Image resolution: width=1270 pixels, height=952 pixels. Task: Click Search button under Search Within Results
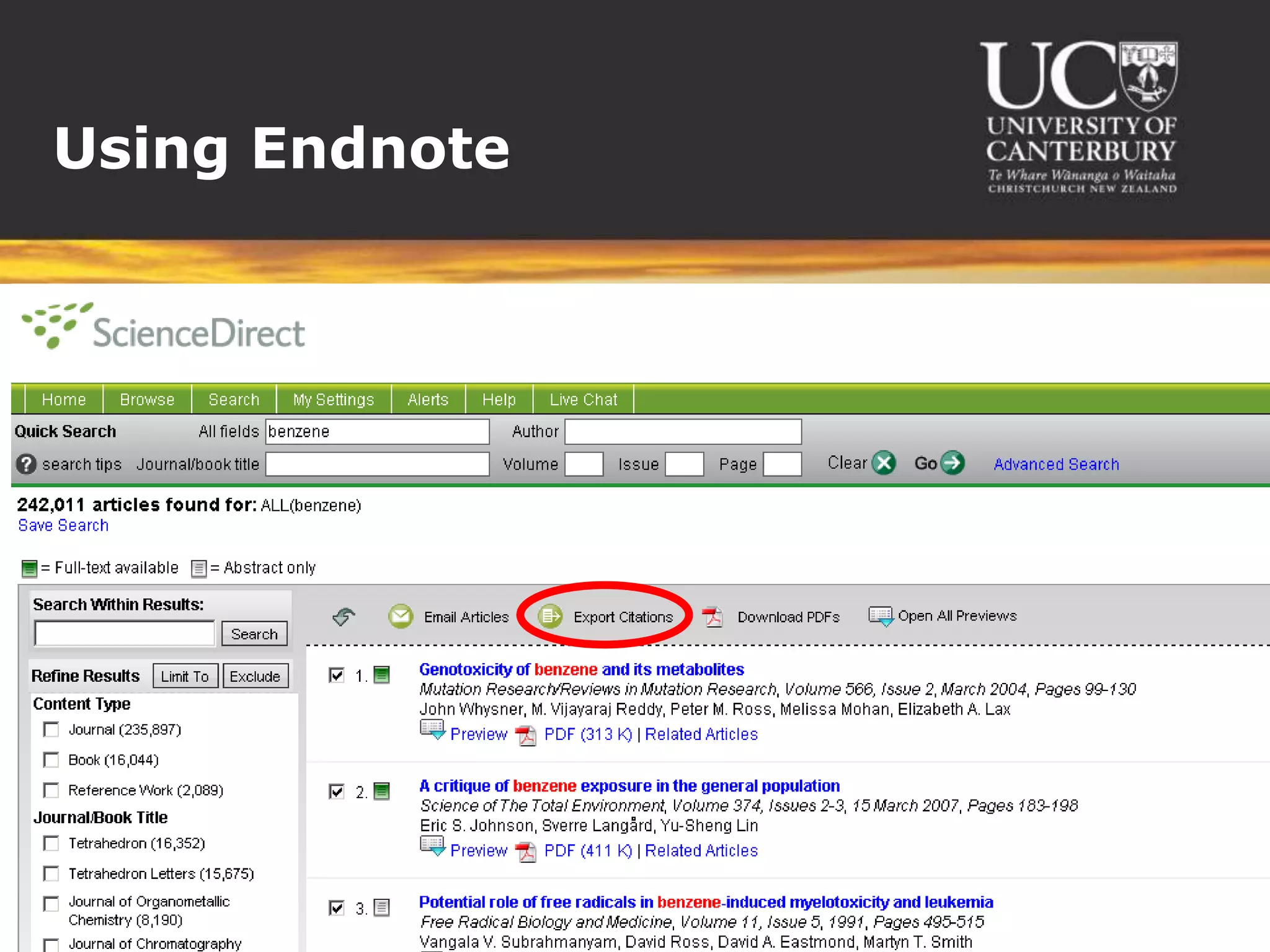254,634
